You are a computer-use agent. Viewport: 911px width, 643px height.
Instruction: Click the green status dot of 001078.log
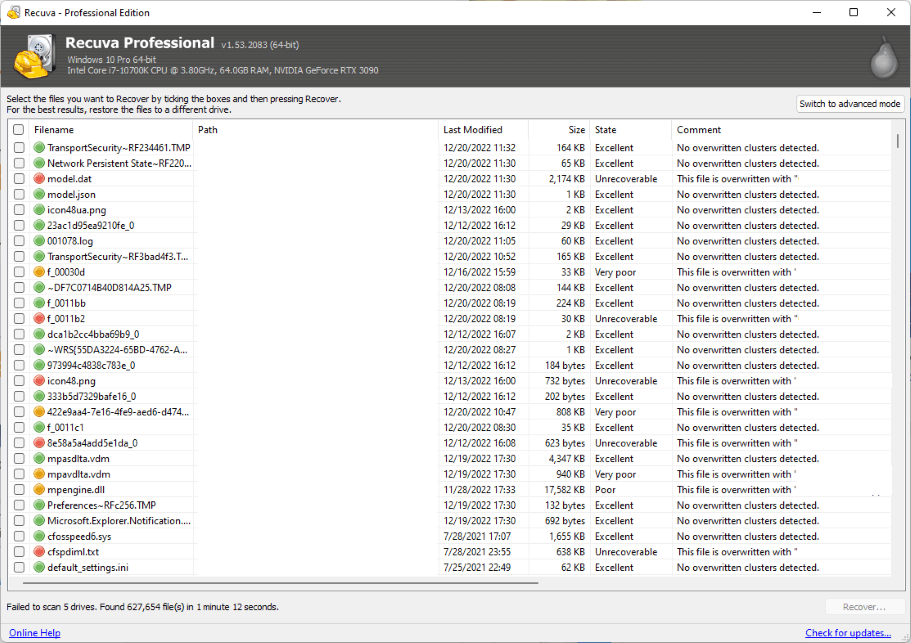click(x=39, y=240)
